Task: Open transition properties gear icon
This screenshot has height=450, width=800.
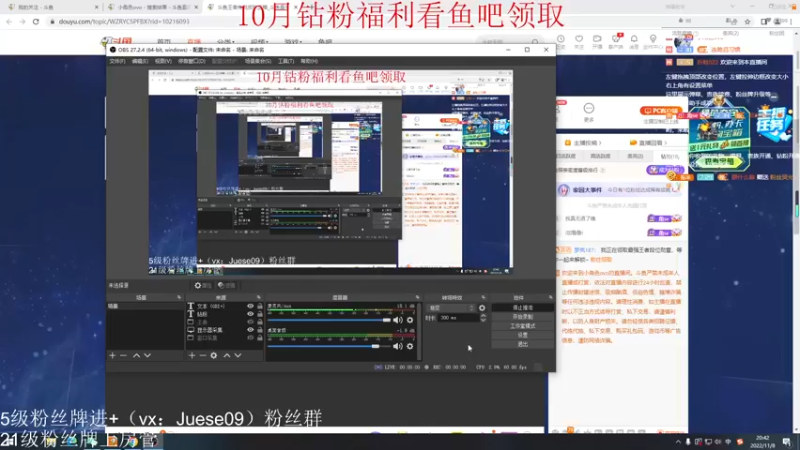Action: [x=482, y=308]
